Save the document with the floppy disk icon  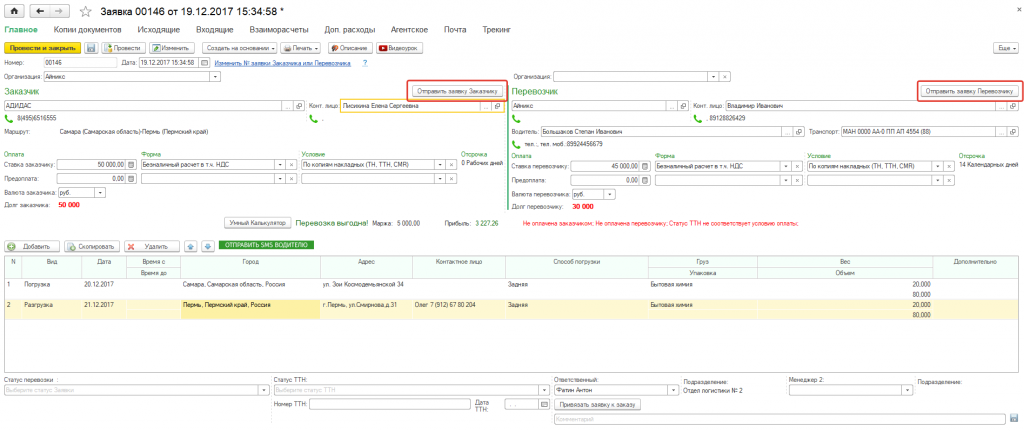91,48
